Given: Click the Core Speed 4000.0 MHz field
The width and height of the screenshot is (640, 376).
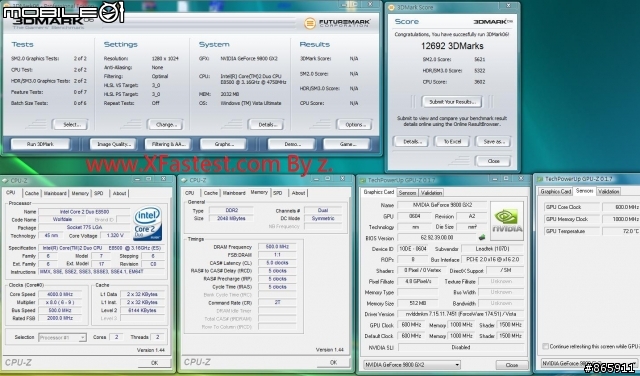Looking at the screenshot, I should coord(60,294).
